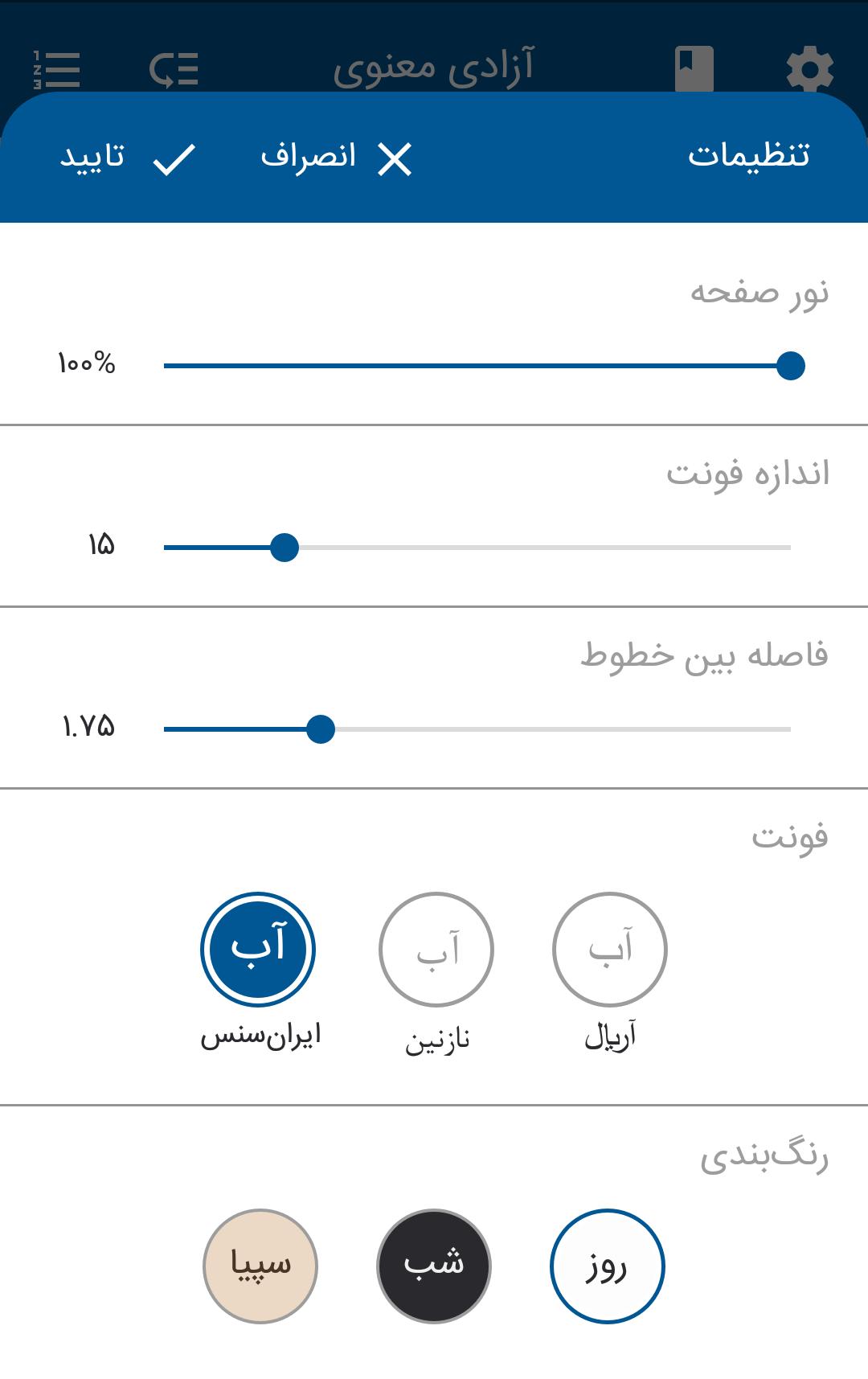868x1379 pixels.
Task: Click the screen brightness slider handle
Action: click(791, 366)
